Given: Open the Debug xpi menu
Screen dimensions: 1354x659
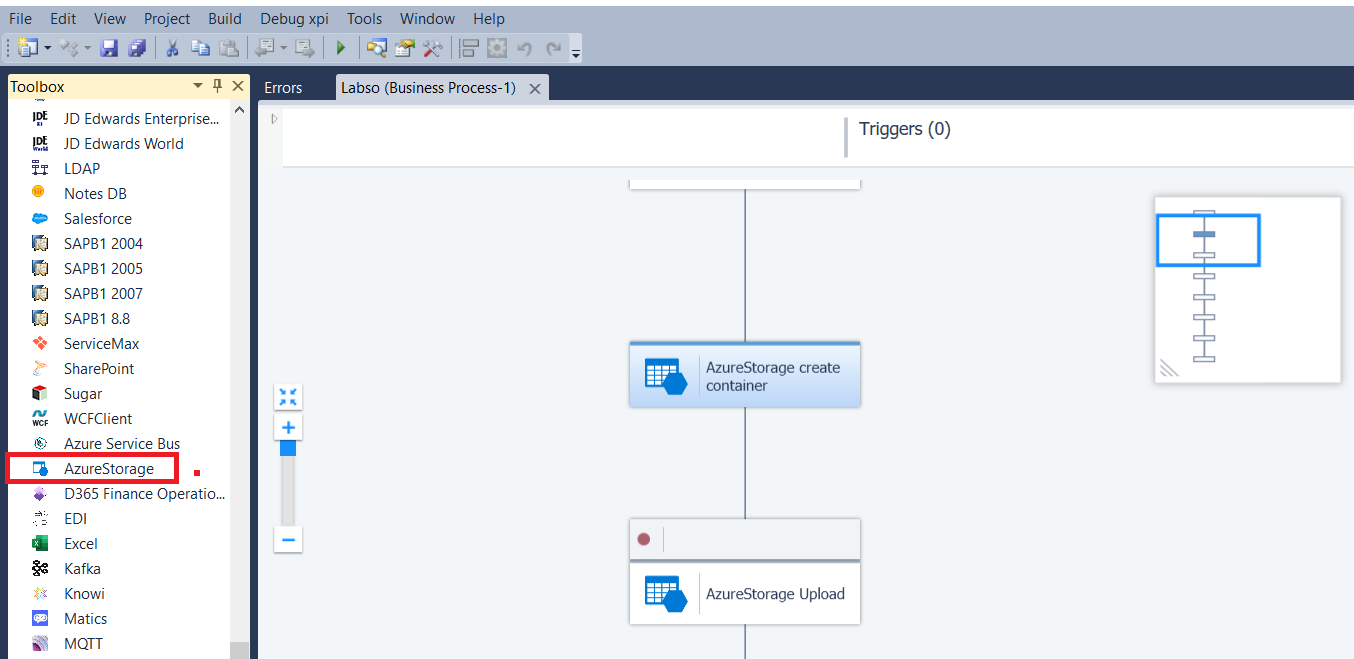Looking at the screenshot, I should tap(294, 19).
